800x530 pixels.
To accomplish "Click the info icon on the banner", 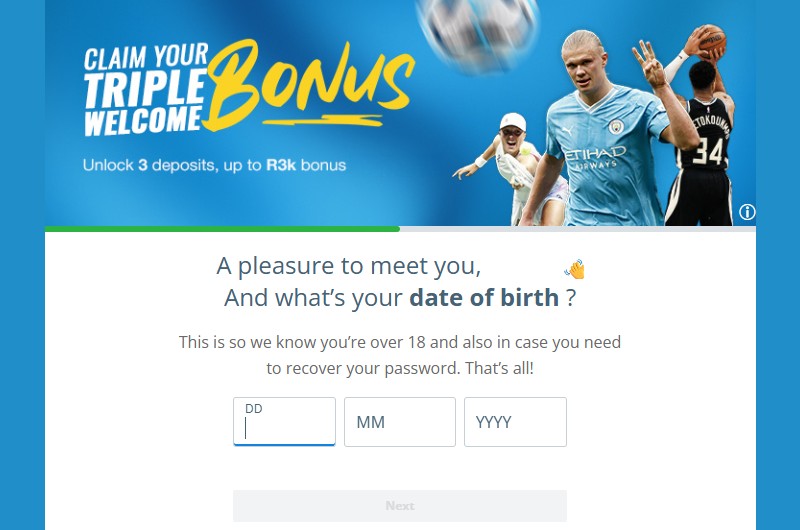I will click(x=747, y=212).
